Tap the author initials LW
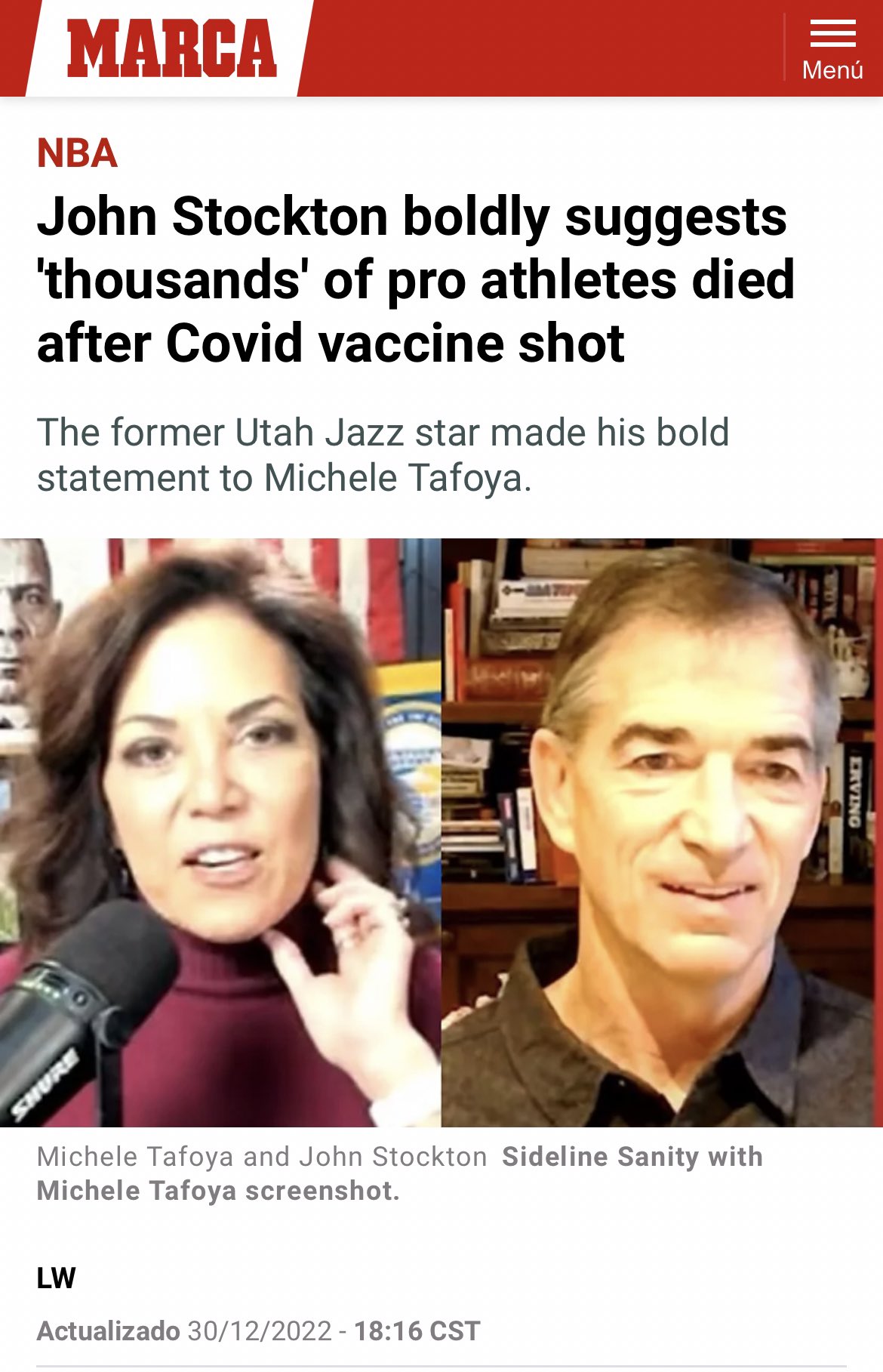This screenshot has width=883, height=1372. click(56, 1278)
